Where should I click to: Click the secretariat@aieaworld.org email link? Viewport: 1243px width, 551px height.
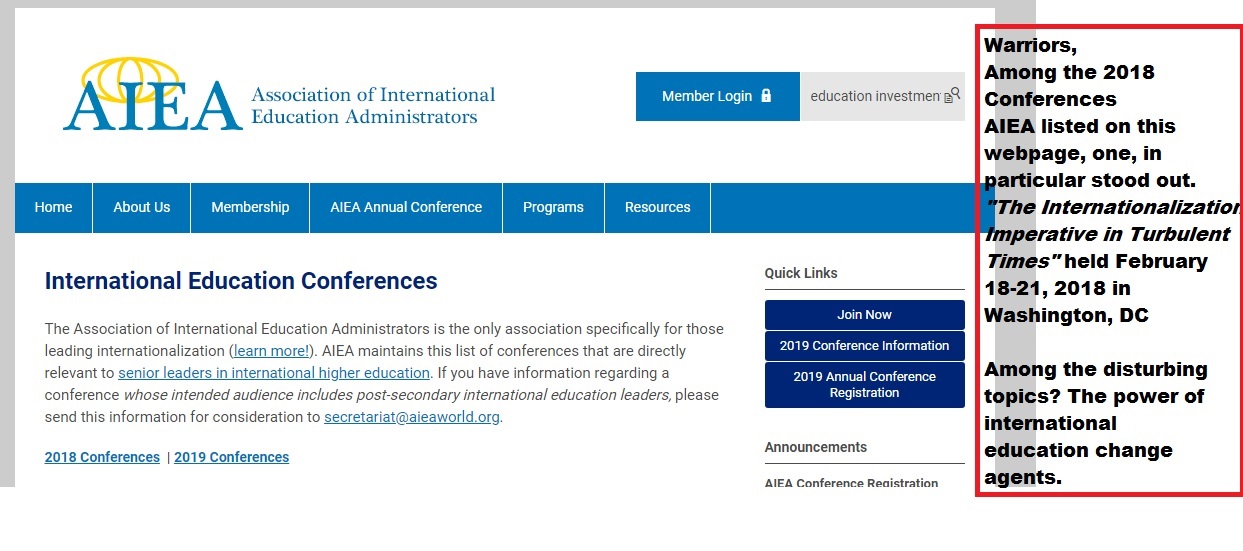[x=411, y=417]
